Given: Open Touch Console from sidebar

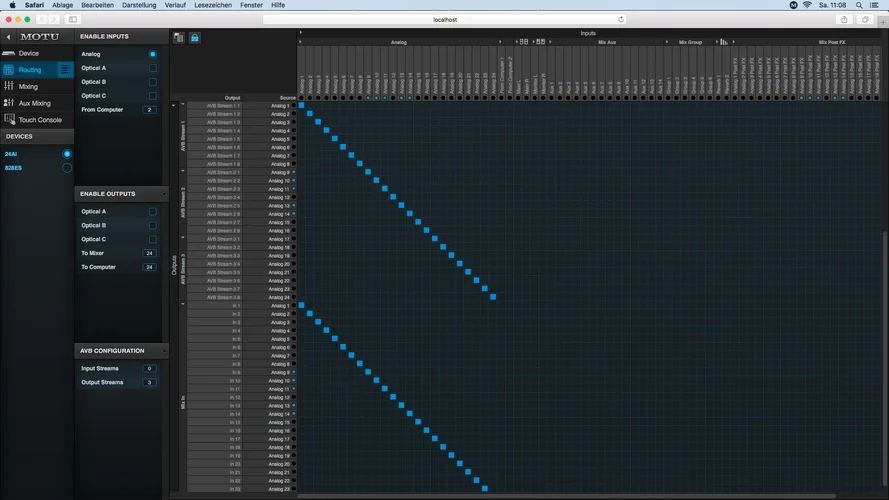Looking at the screenshot, I should [x=39, y=120].
